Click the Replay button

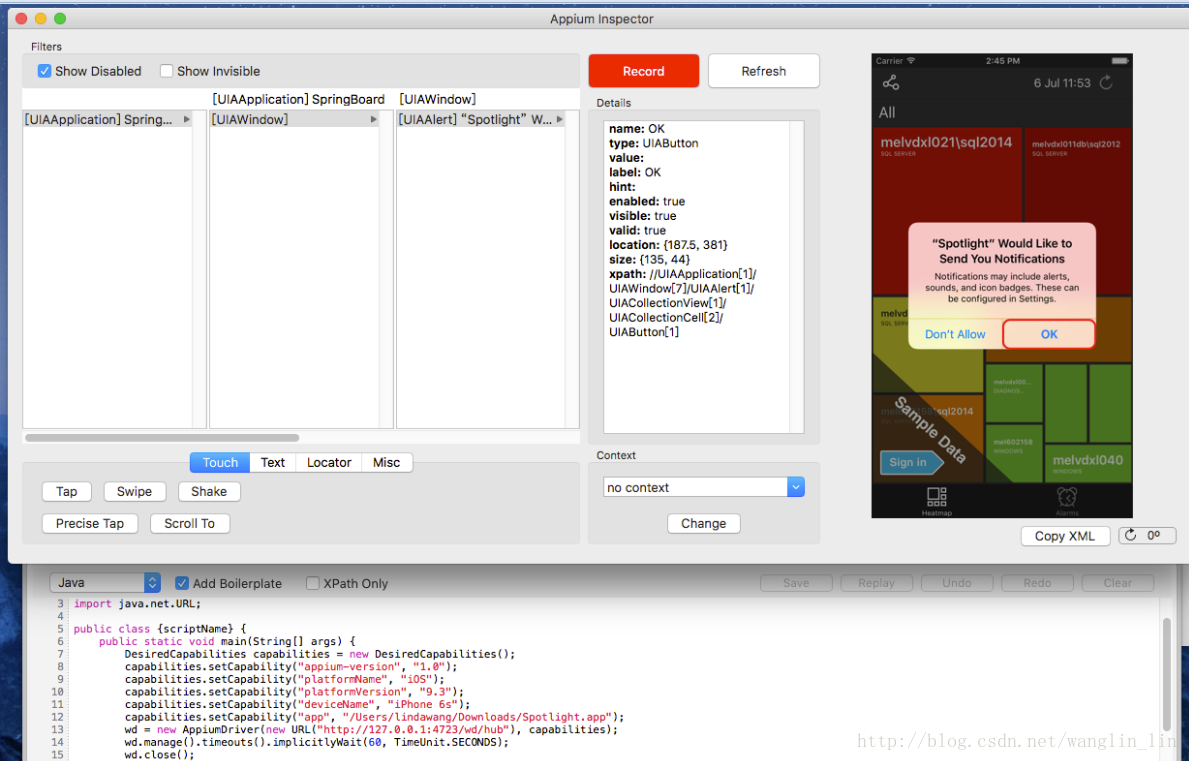(877, 583)
